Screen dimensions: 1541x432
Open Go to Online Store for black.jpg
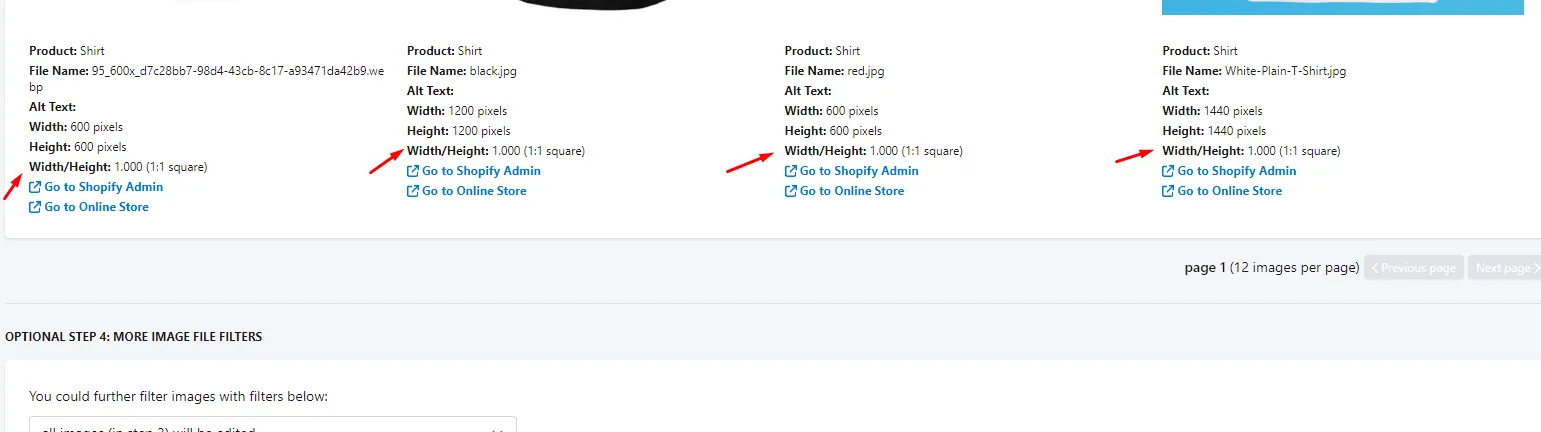[x=474, y=191]
